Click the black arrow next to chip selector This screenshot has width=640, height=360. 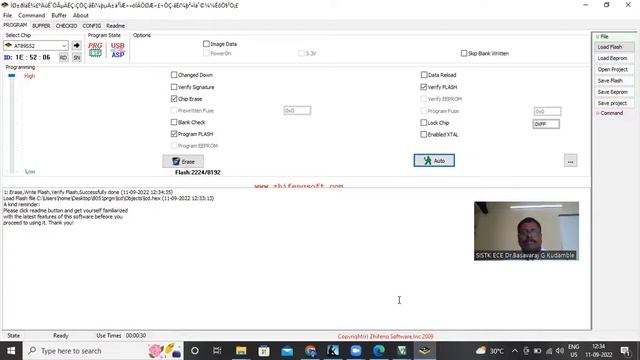click(x=76, y=45)
